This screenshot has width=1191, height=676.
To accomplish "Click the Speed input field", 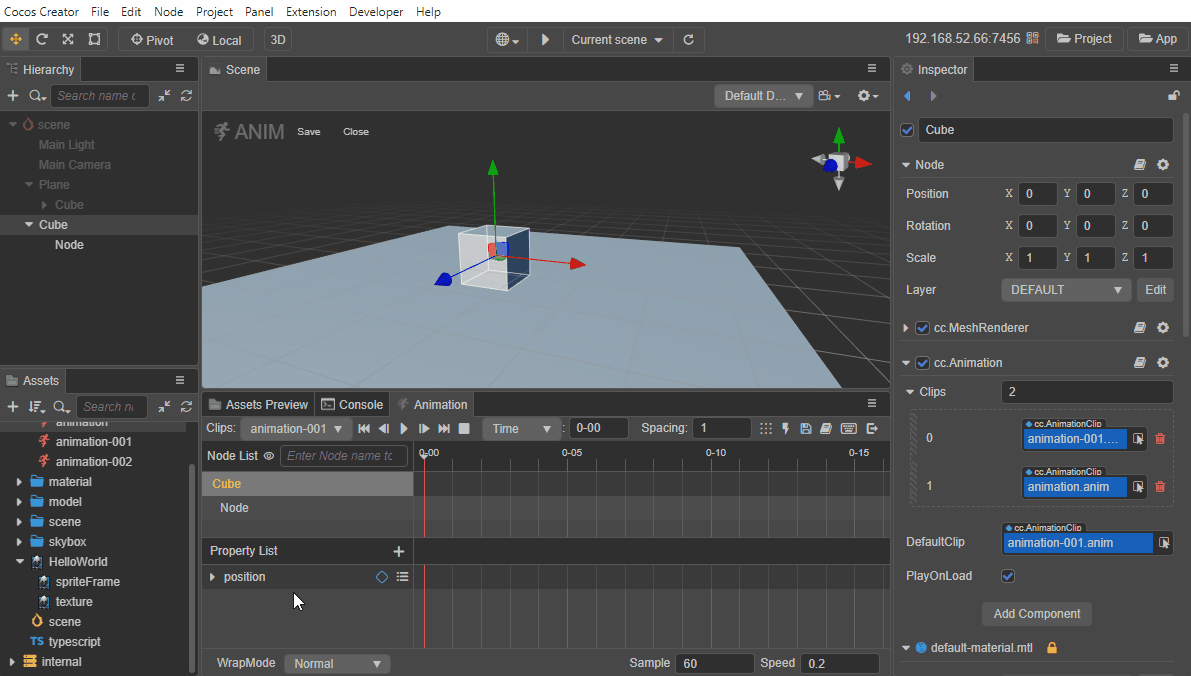I will point(840,664).
